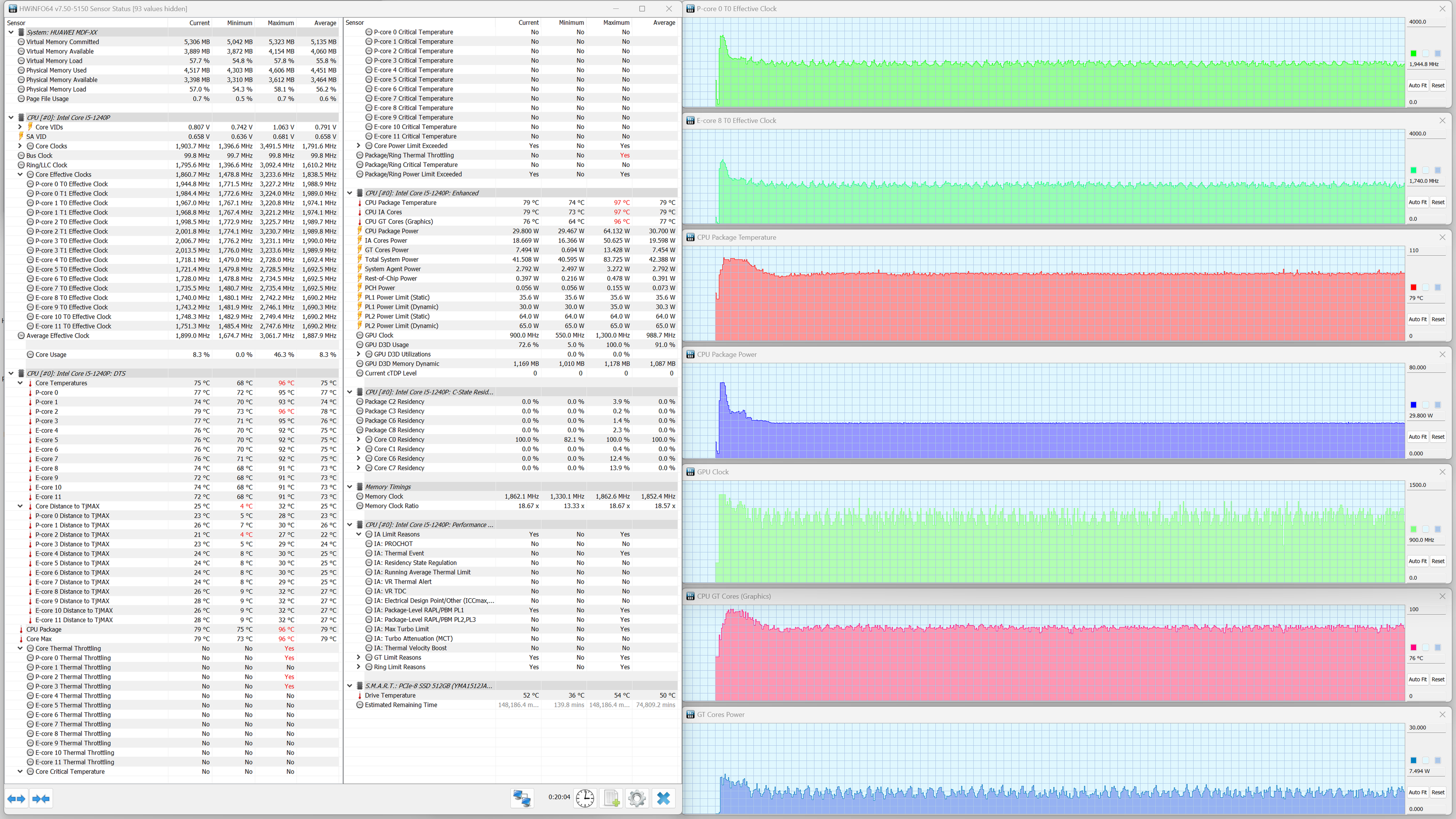Image resolution: width=1456 pixels, height=819 pixels.
Task: Click Auto Fit on GT Cores Power graph
Action: pos(1417,792)
